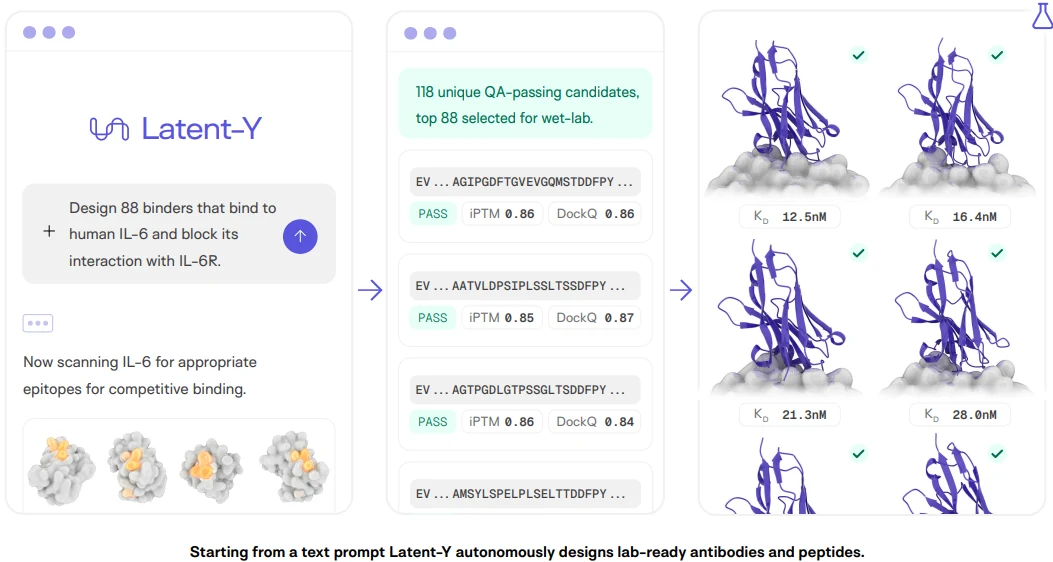
Task: Click the typing indicator chat bubble icon
Action: click(38, 323)
